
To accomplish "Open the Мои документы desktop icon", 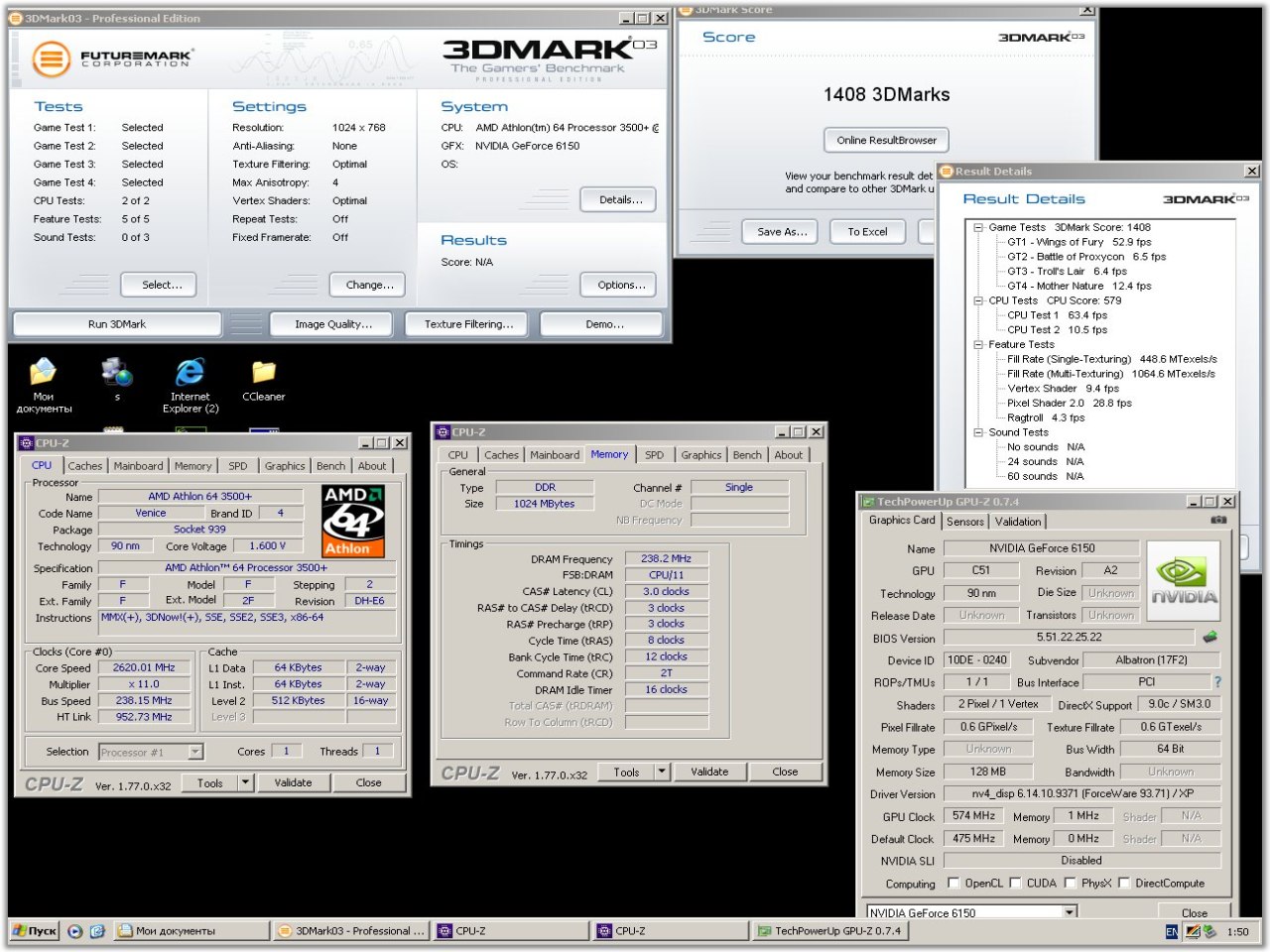I will pyautogui.click(x=44, y=386).
